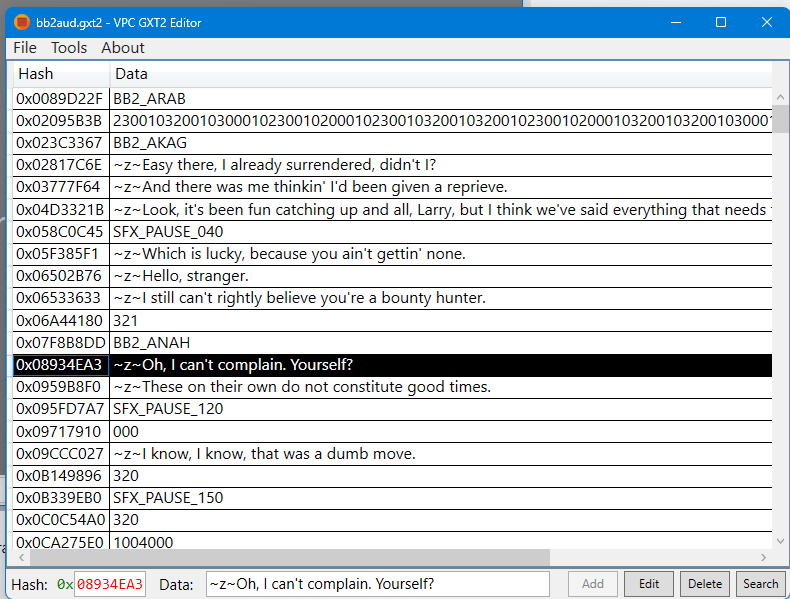Screen dimensions: 790x599
Task: Click hash cell 0x09CCC027
Action: tap(60, 453)
